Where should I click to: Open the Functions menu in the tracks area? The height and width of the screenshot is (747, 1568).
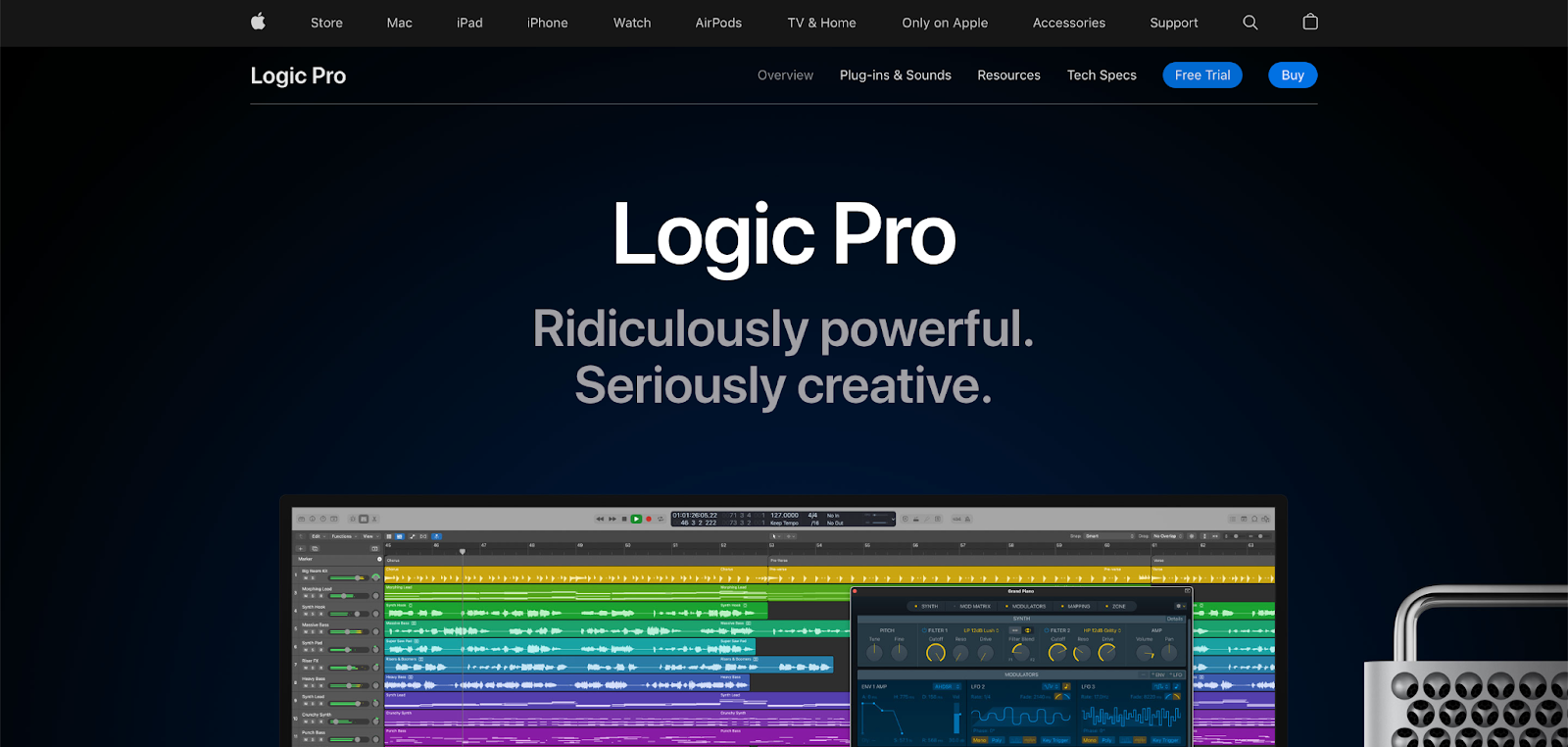344,536
